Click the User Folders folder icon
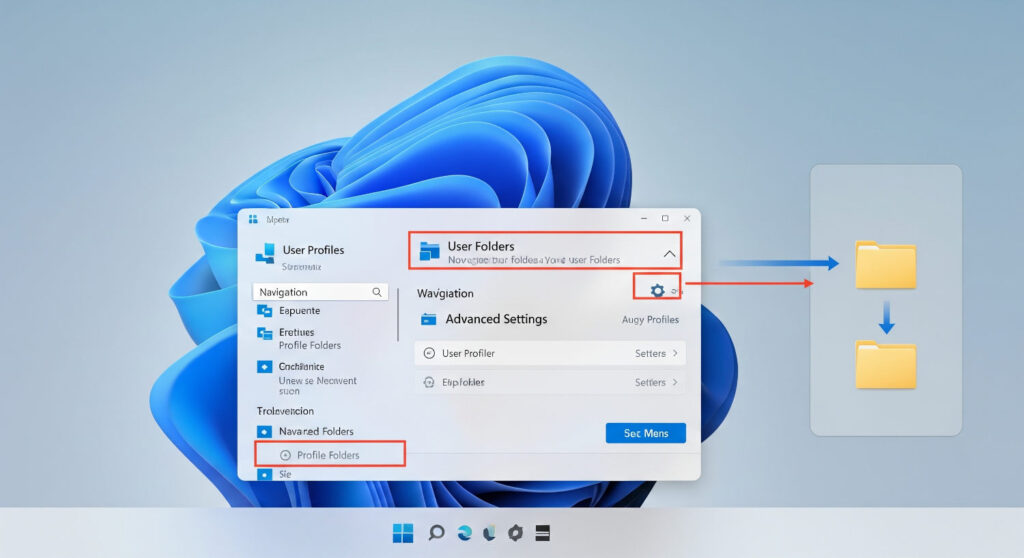1024x558 pixels. pos(429,250)
